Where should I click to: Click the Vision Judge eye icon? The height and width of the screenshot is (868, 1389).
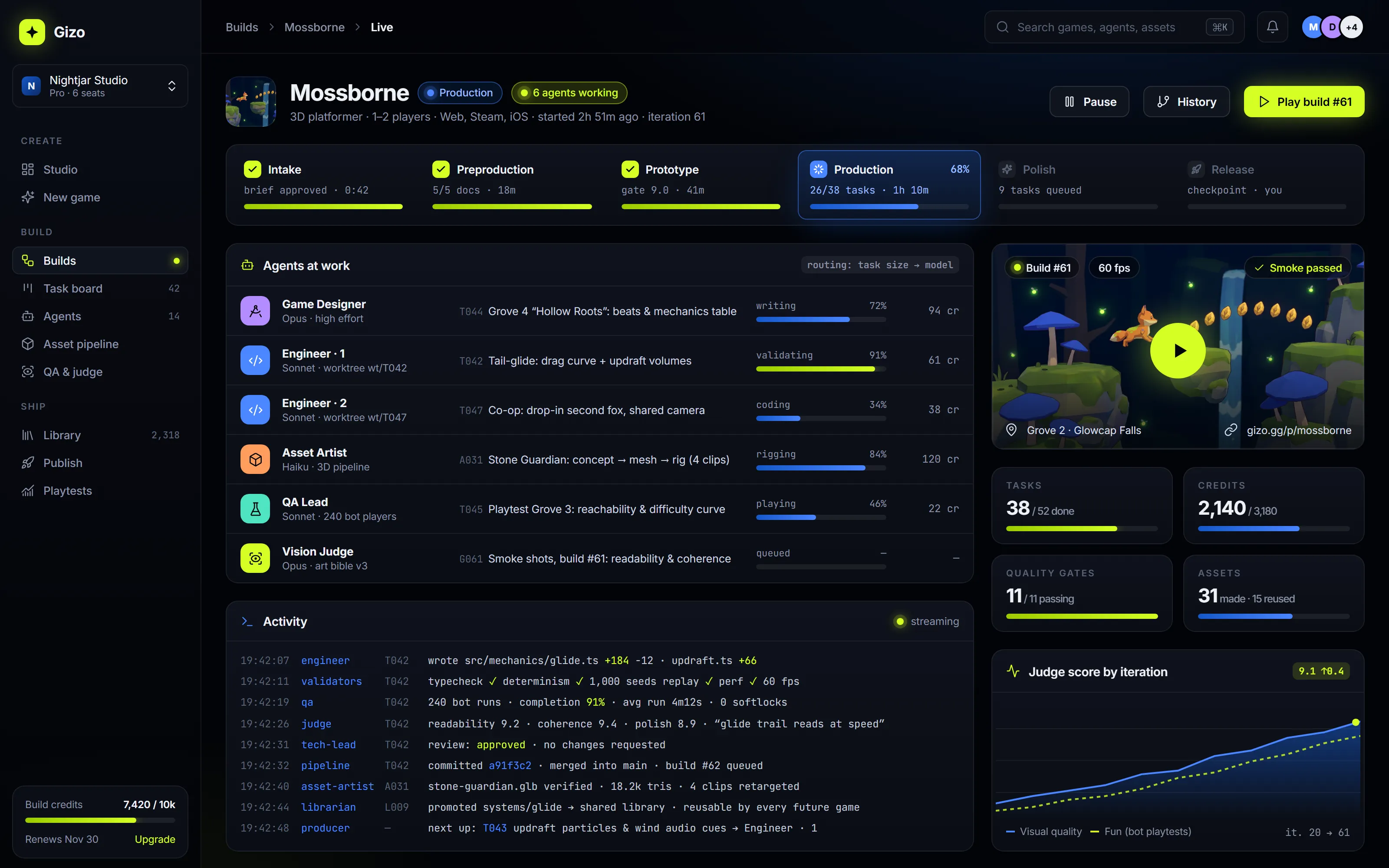click(255, 558)
